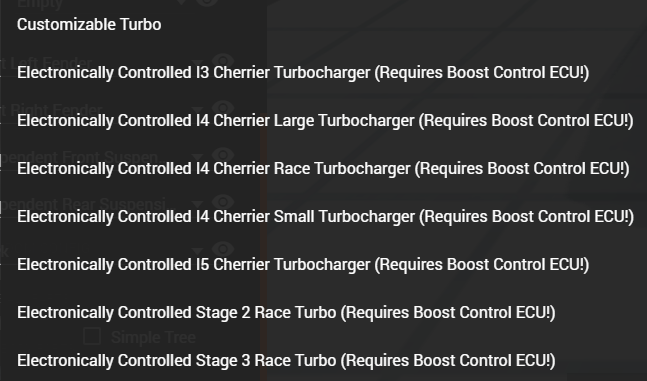Open the dropdown arrow below Rear Suspension
The width and height of the screenshot is (647, 381).
pos(198,251)
